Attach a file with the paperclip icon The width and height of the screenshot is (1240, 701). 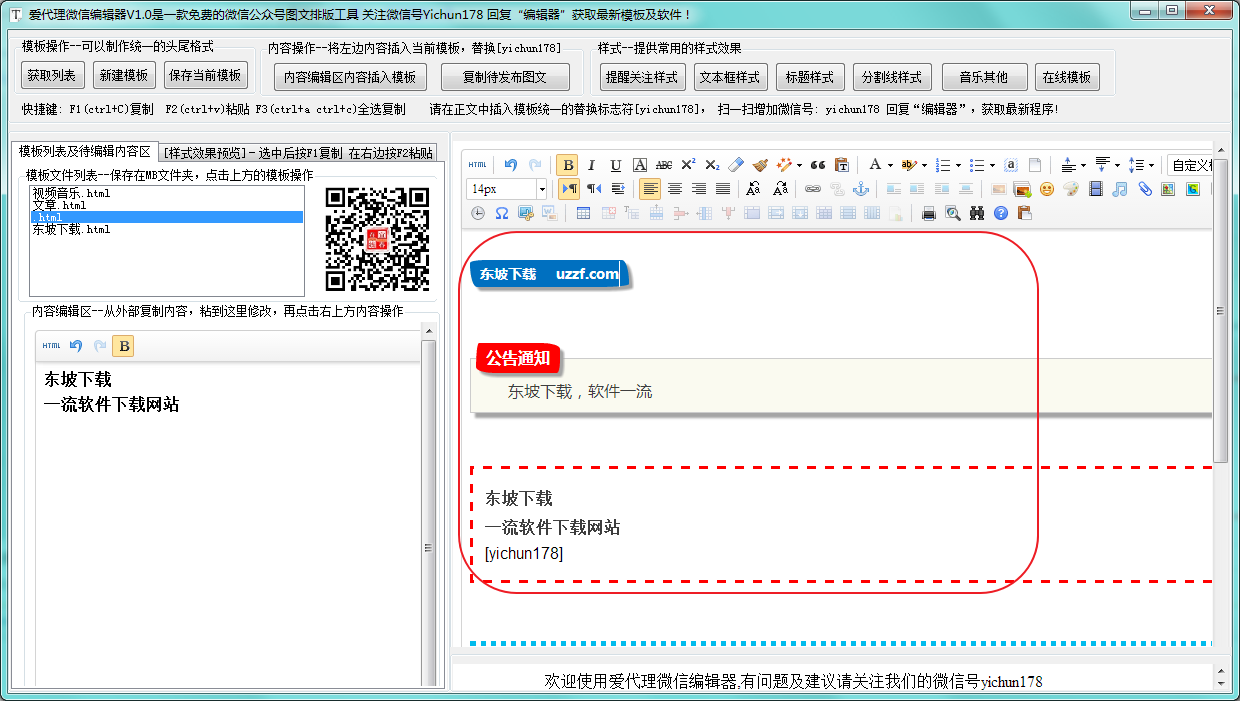[x=1145, y=188]
